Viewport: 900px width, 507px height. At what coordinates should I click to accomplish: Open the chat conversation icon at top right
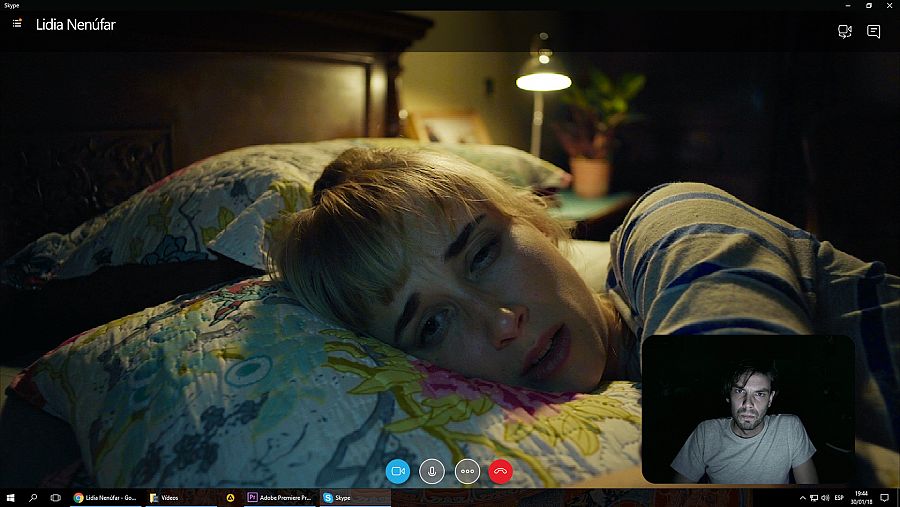pos(874,32)
